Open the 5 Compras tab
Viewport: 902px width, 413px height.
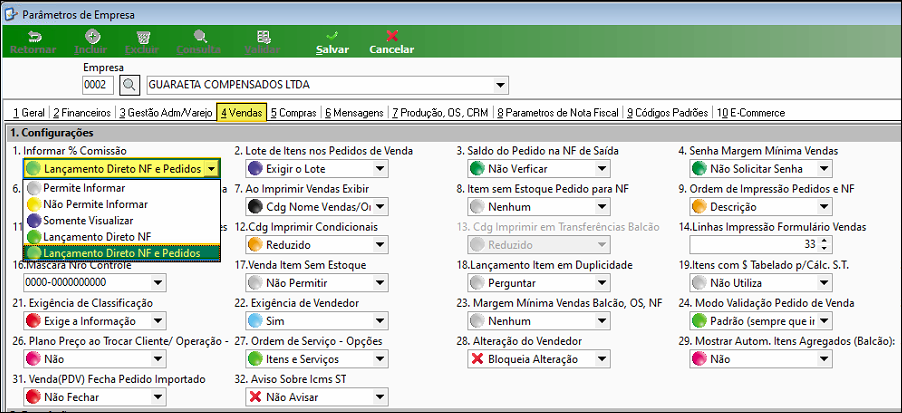(x=293, y=113)
